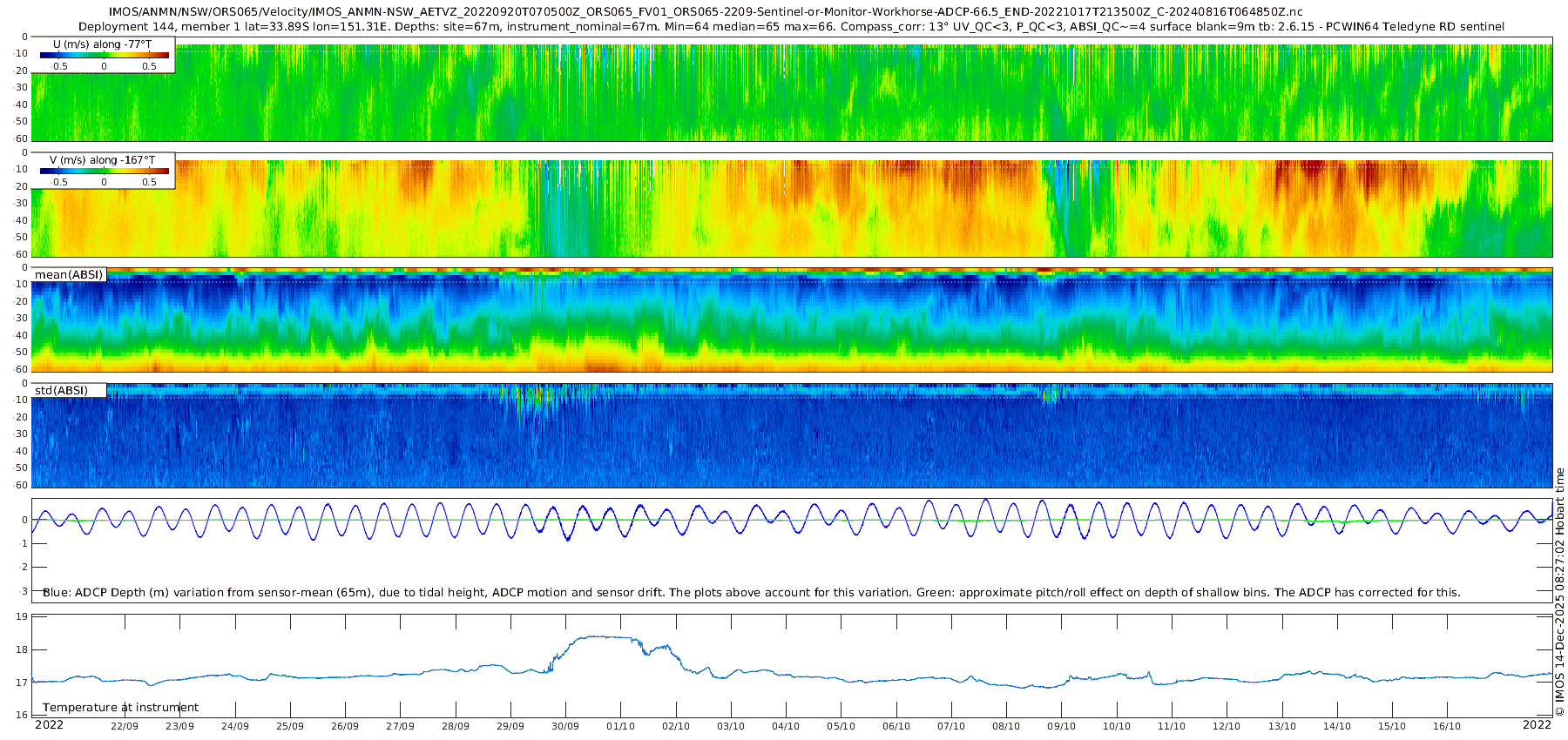Click the temperature curve plateau near 01/10
Viewport: 1568px width, 740px height.
pyautogui.click(x=601, y=636)
